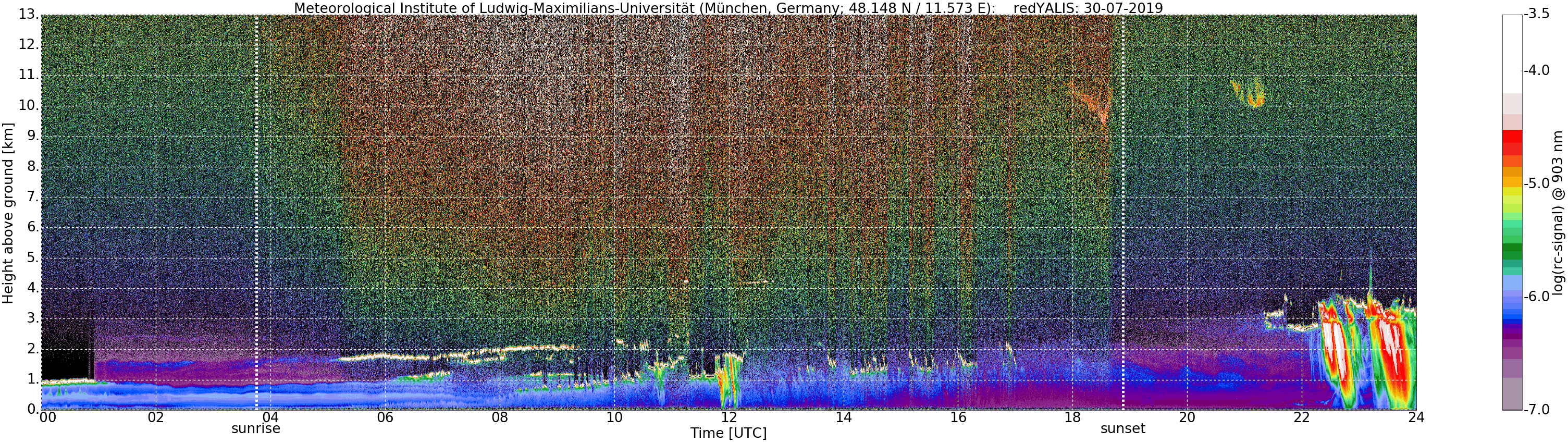
Task: Click the x-axis tick label '18'
Action: (x=1072, y=417)
